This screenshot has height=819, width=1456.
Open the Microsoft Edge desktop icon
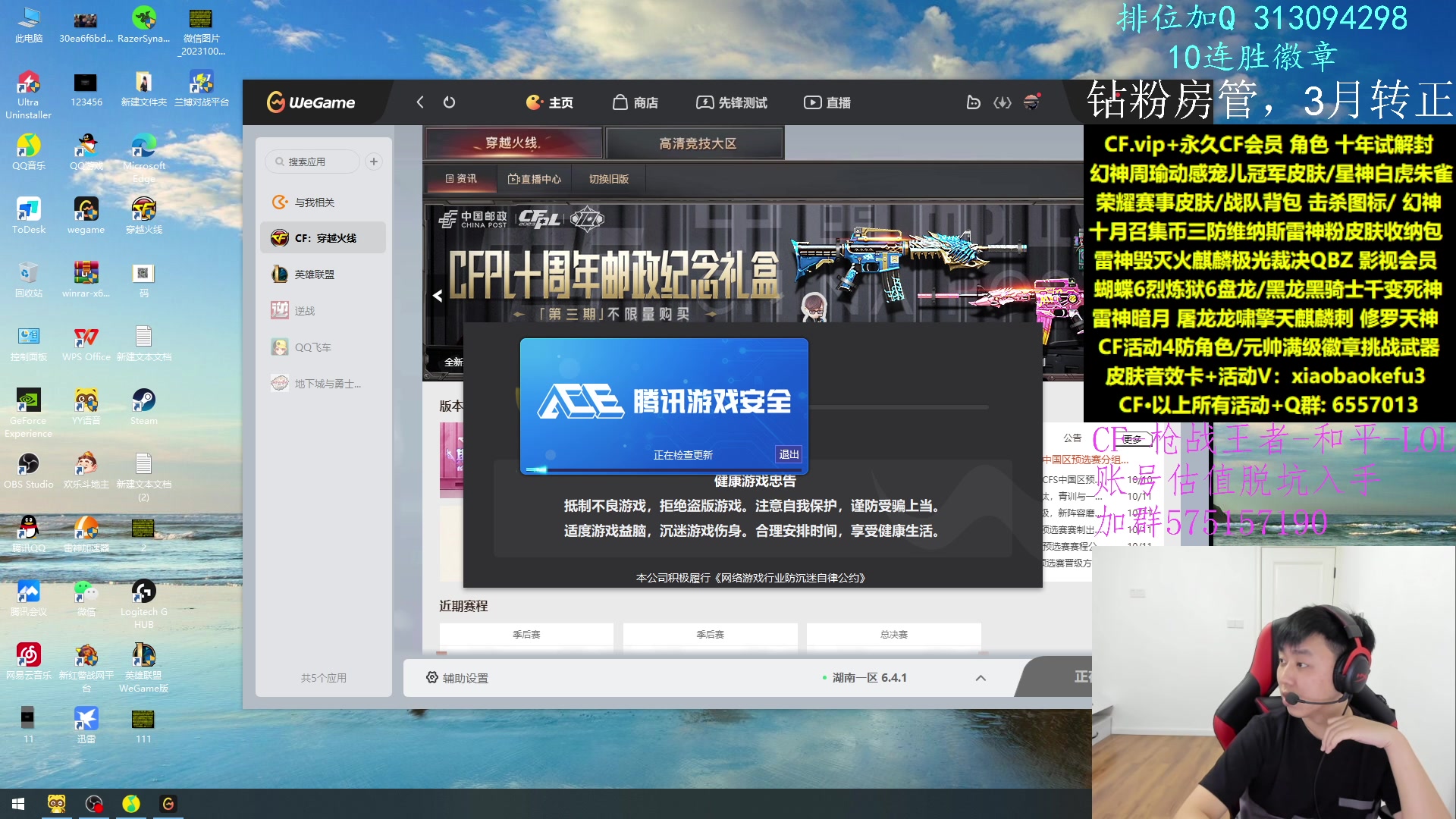coord(144,158)
